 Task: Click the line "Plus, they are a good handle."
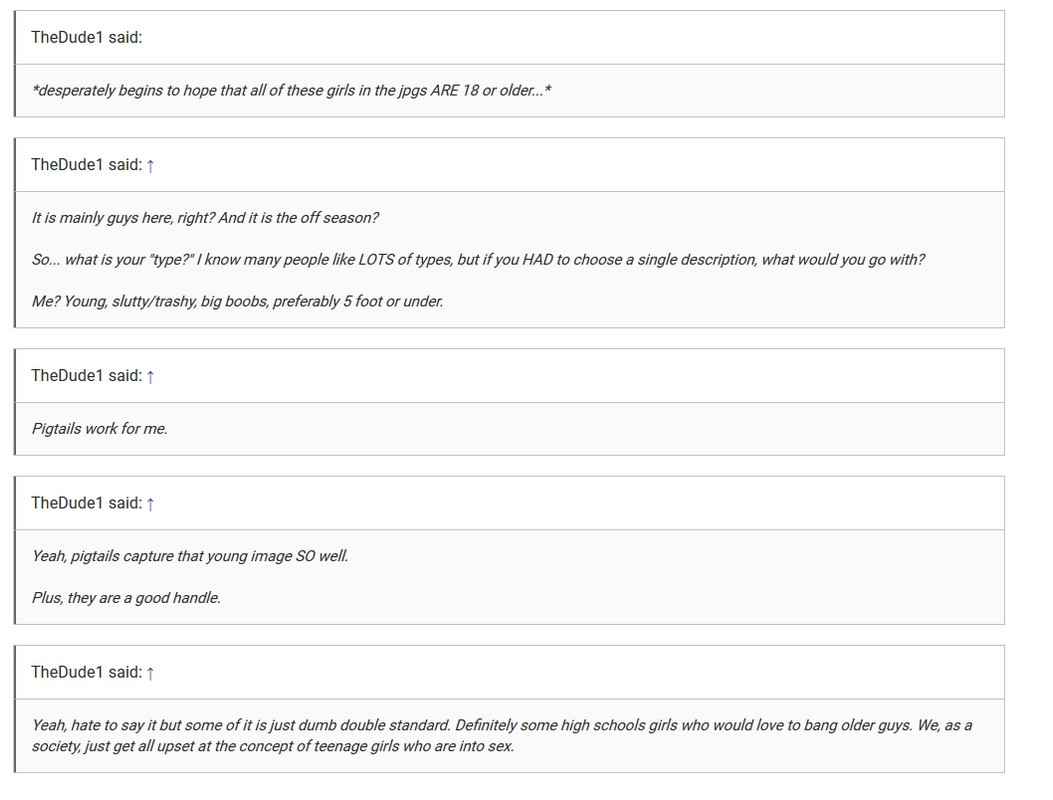126,598
